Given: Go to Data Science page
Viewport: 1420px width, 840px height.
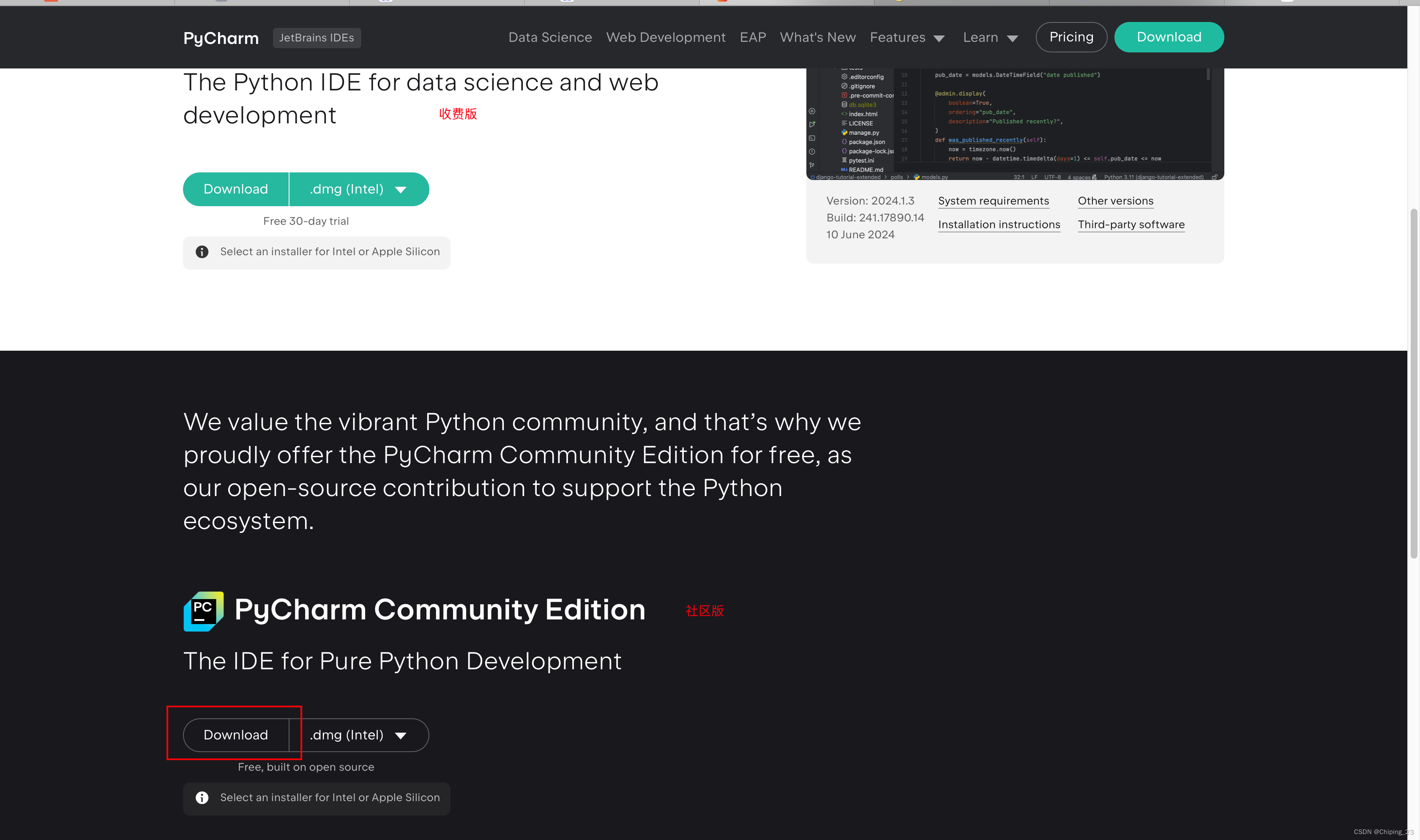Looking at the screenshot, I should (x=550, y=37).
